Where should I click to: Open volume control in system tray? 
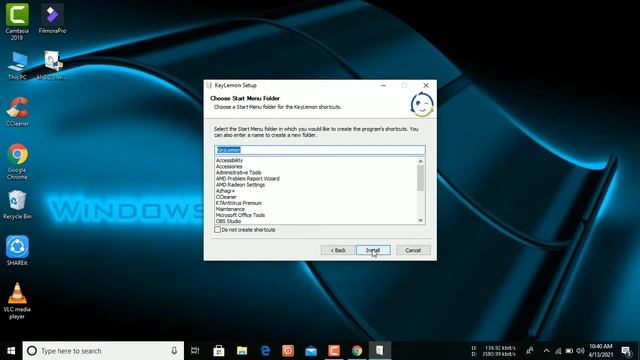(x=580, y=351)
